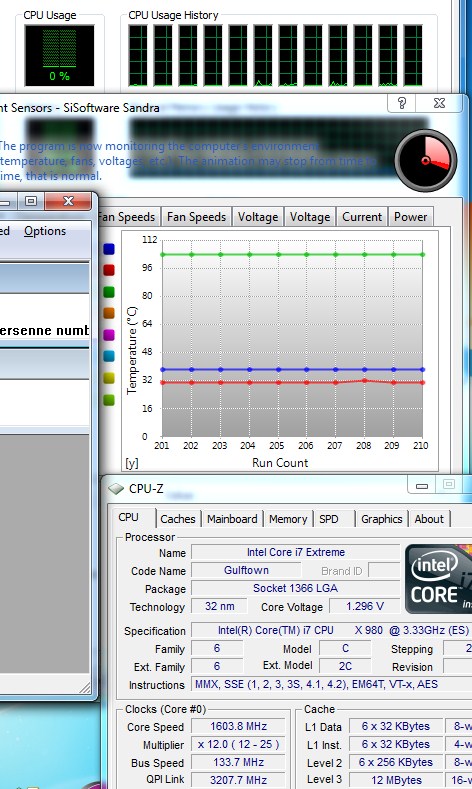Click the Core Voltage value 1.296 V
The width and height of the screenshot is (472, 789).
pos(365,606)
